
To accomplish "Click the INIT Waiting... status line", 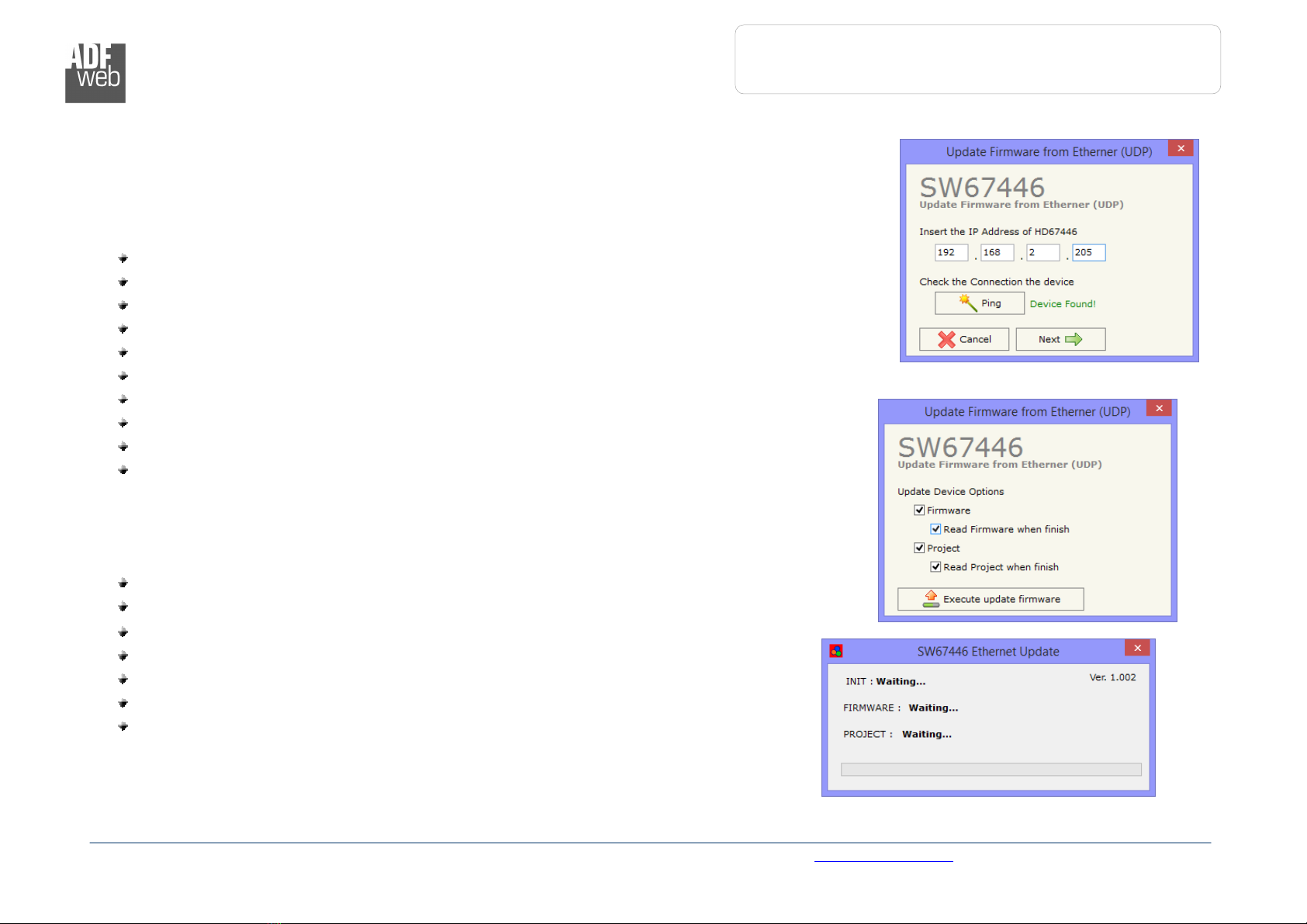I will click(x=885, y=681).
